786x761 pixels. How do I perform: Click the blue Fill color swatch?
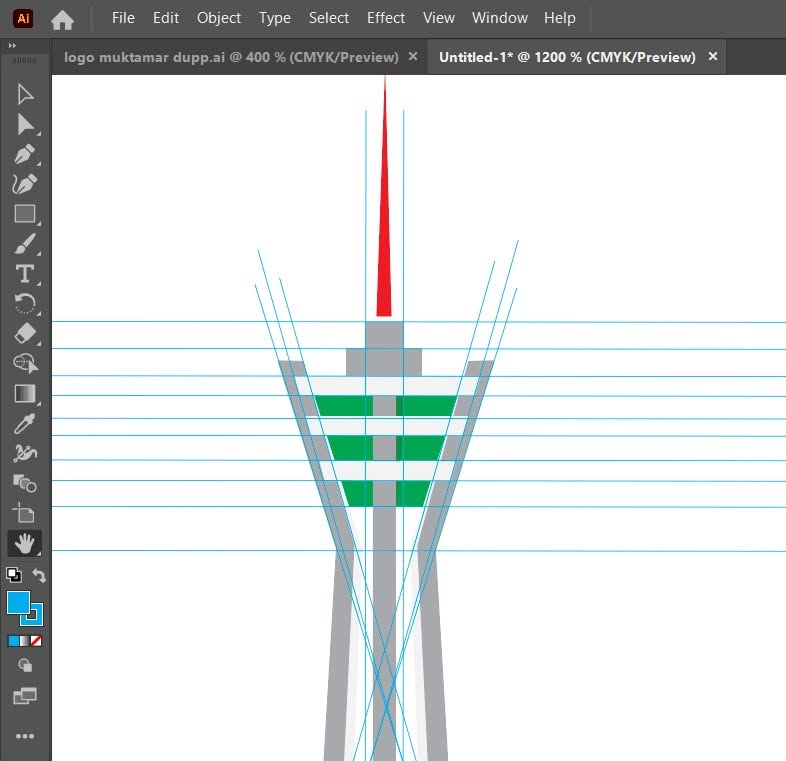pos(18,602)
